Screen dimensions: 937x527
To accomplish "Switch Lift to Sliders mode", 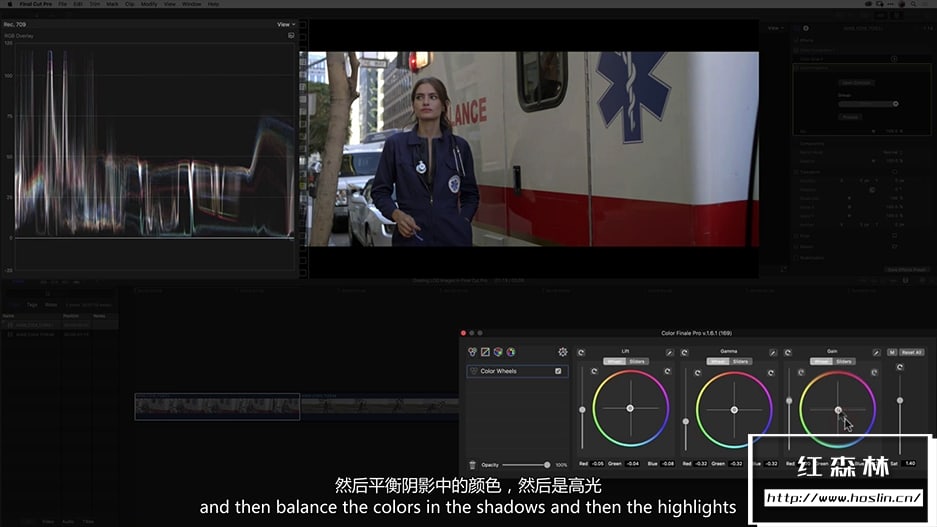I will [637, 361].
